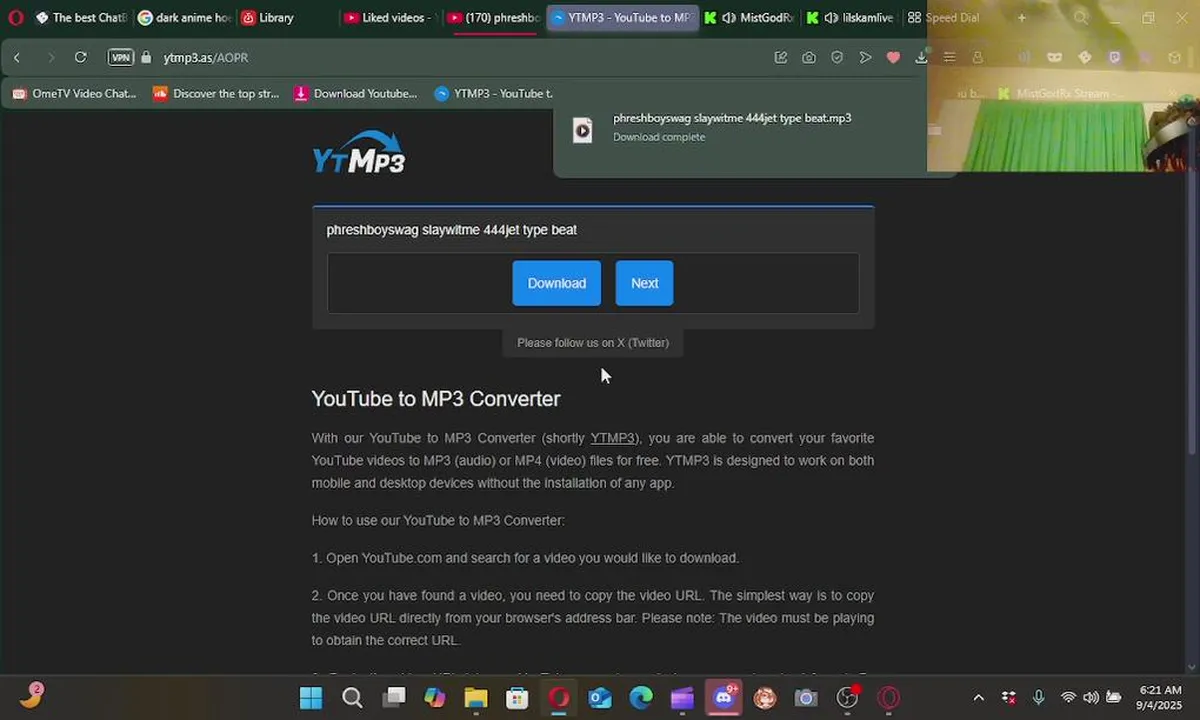This screenshot has width=1200, height=720.
Task: Open the widgets icon with badge 2
Action: [x=31, y=696]
